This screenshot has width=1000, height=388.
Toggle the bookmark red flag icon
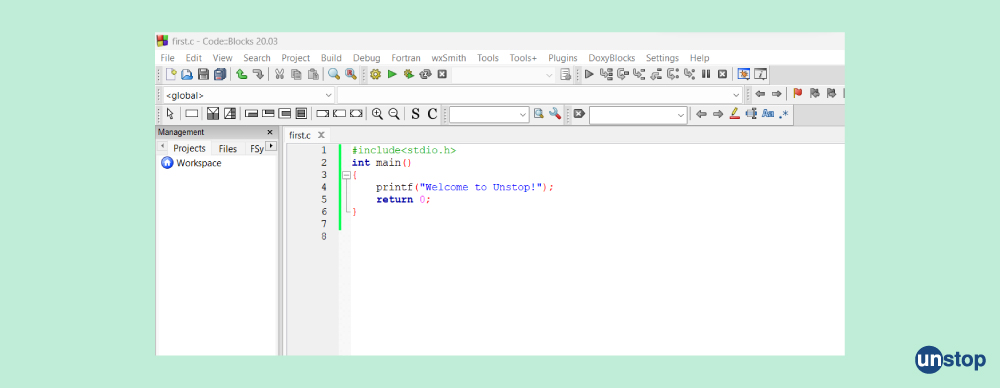[797, 94]
